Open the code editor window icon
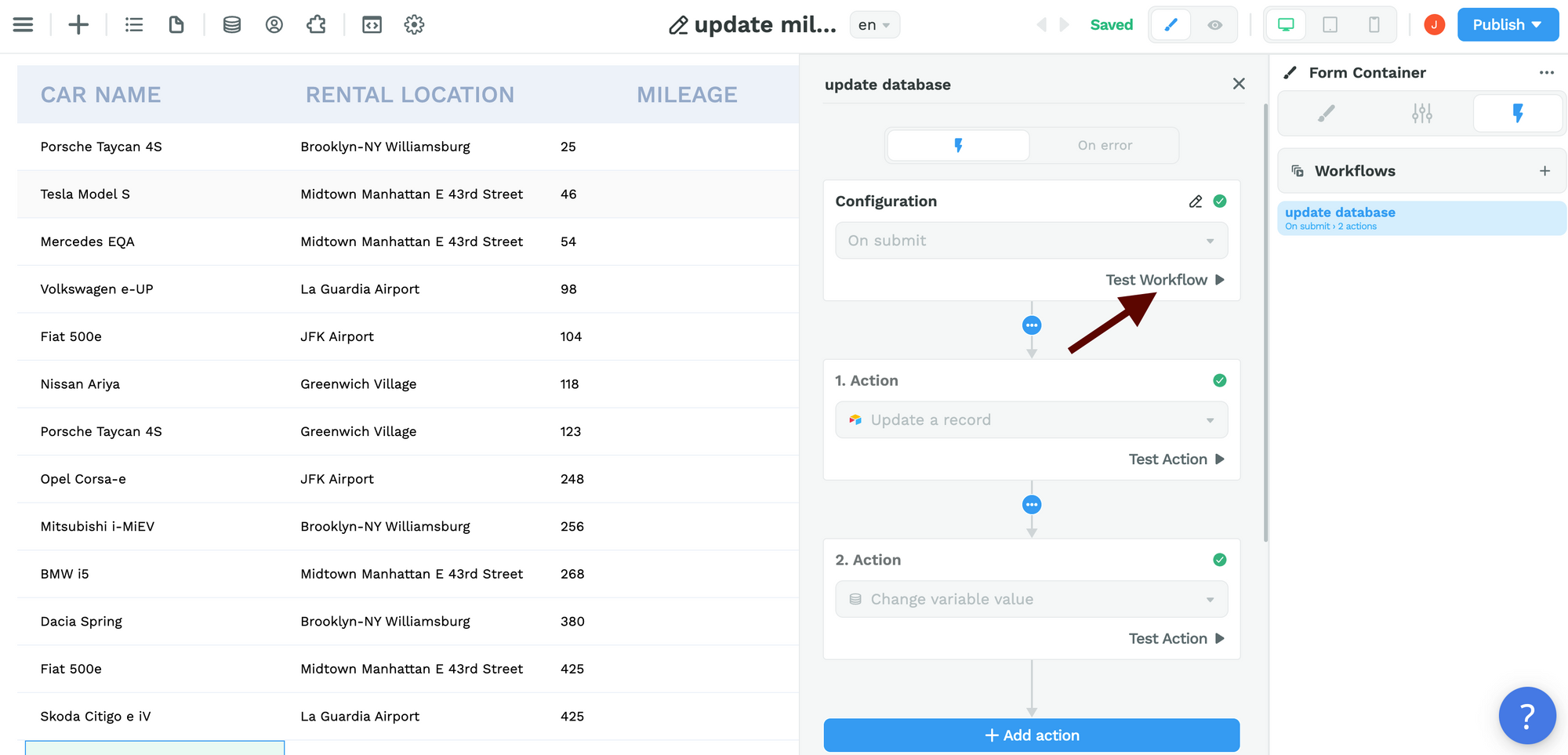 [372, 25]
